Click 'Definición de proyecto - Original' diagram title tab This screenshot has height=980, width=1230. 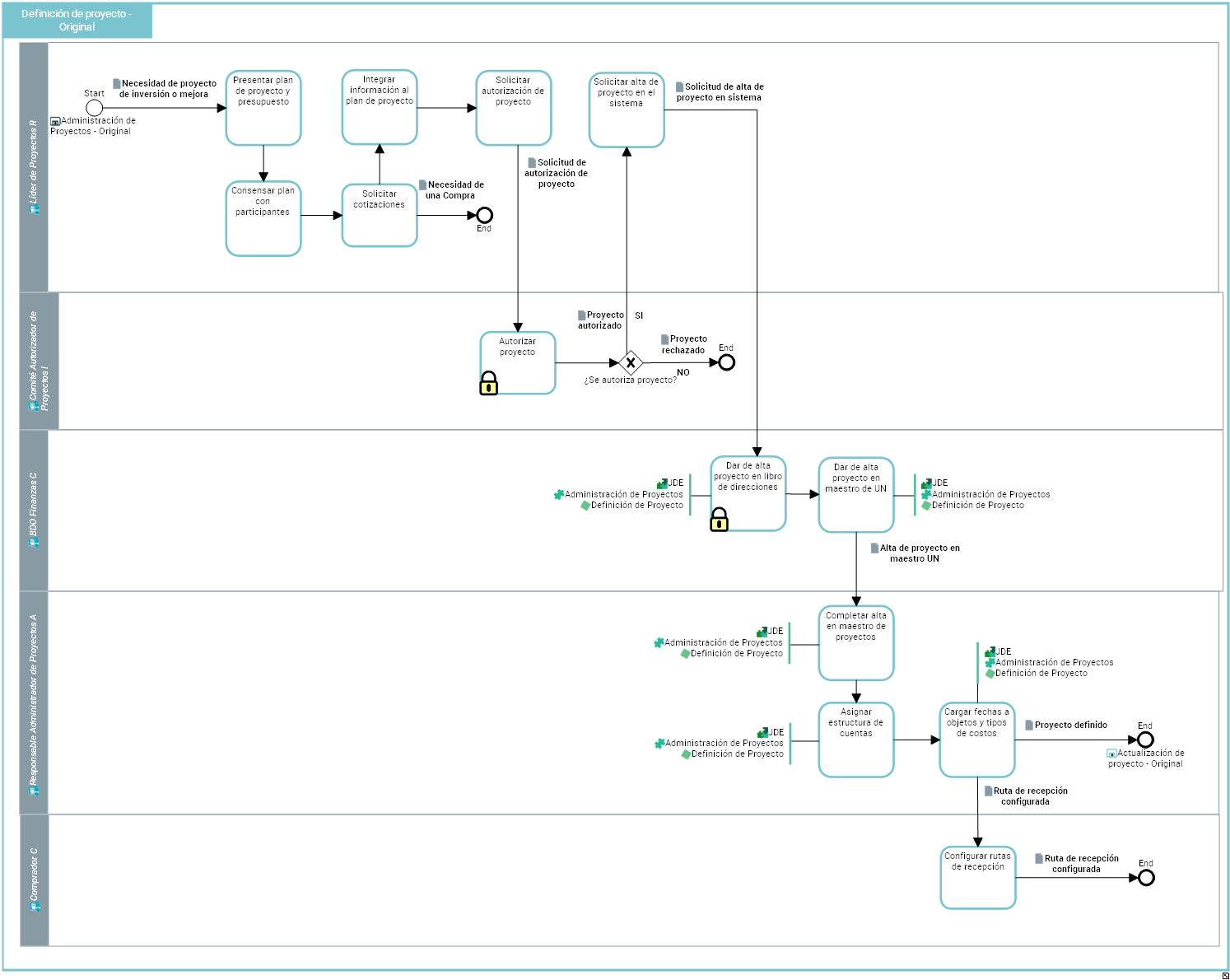(77, 21)
